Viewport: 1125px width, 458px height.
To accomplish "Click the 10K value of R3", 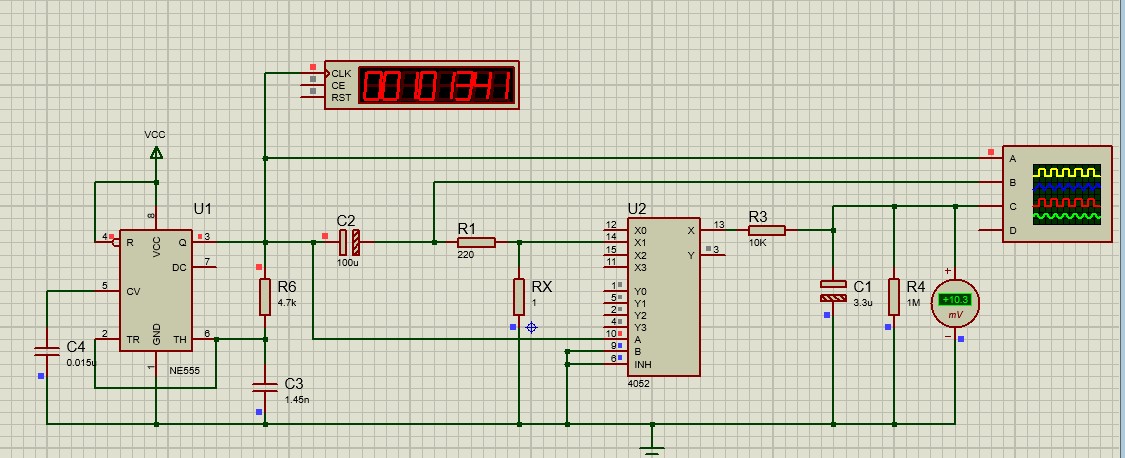I will [x=758, y=243].
